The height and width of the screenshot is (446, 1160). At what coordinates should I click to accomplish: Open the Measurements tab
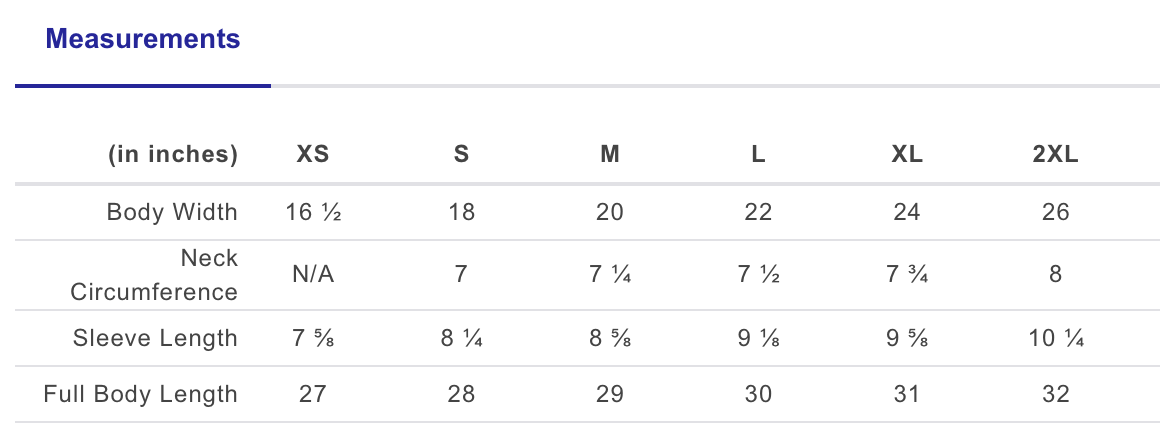(x=143, y=40)
